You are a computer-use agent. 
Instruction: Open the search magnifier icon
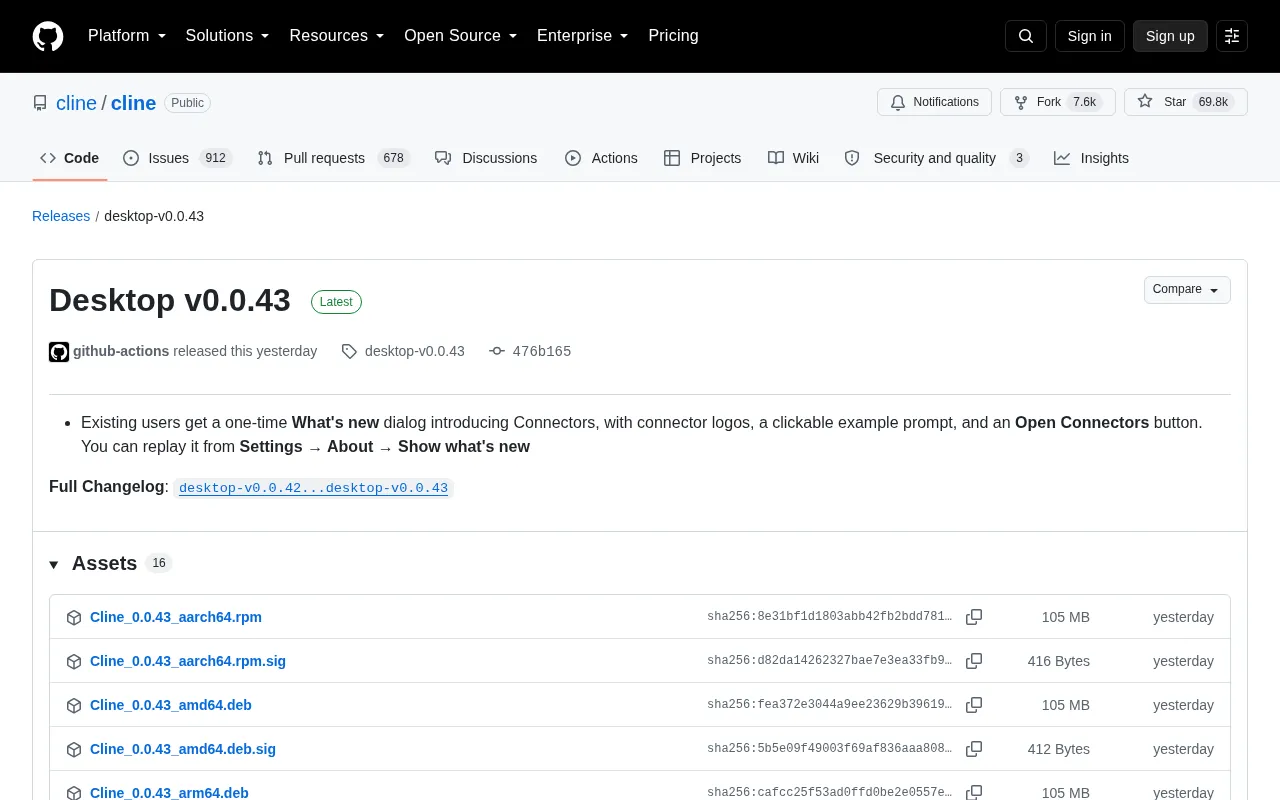1026,36
